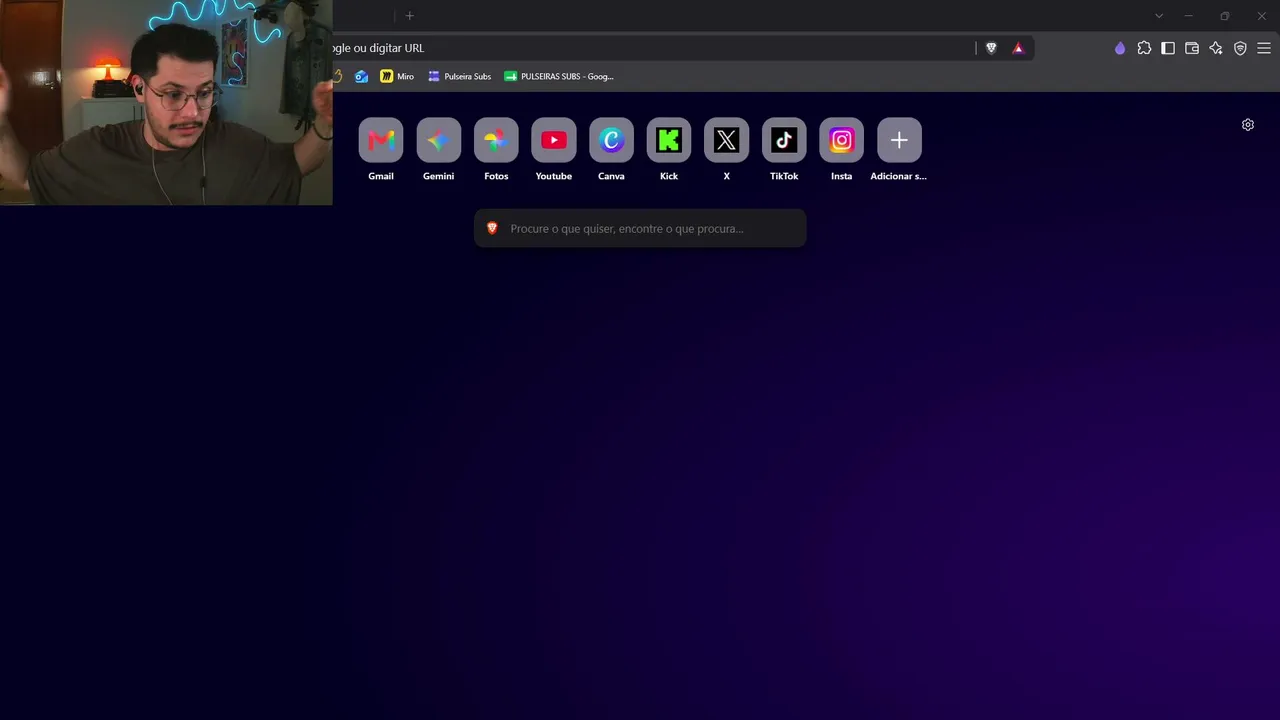The width and height of the screenshot is (1280, 720).
Task: Open the PULSEIRAS SUBS Google Sheets bookmark
Action: (x=559, y=76)
